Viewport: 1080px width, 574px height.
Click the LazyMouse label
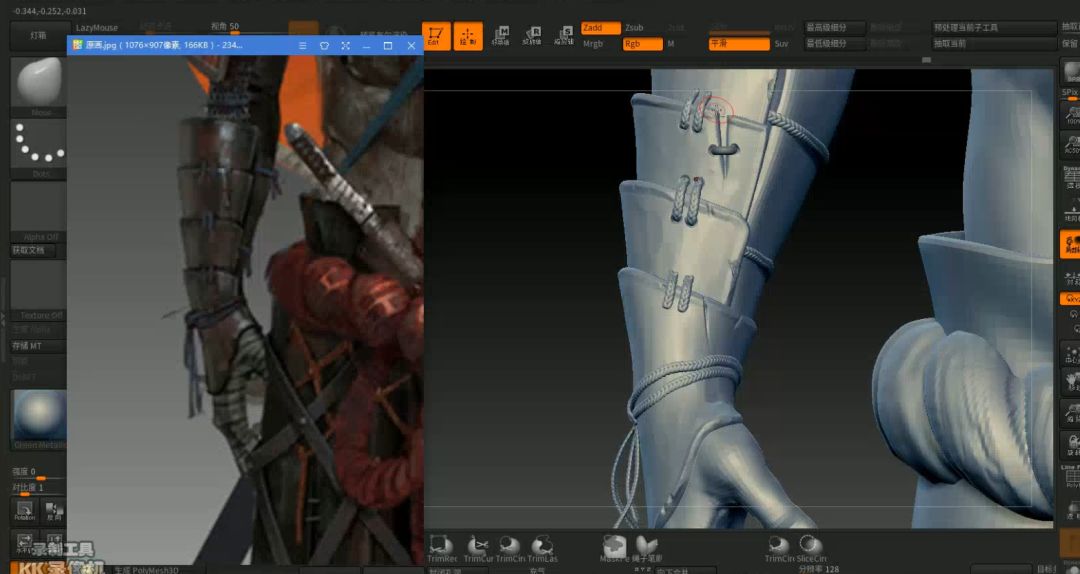[97, 28]
